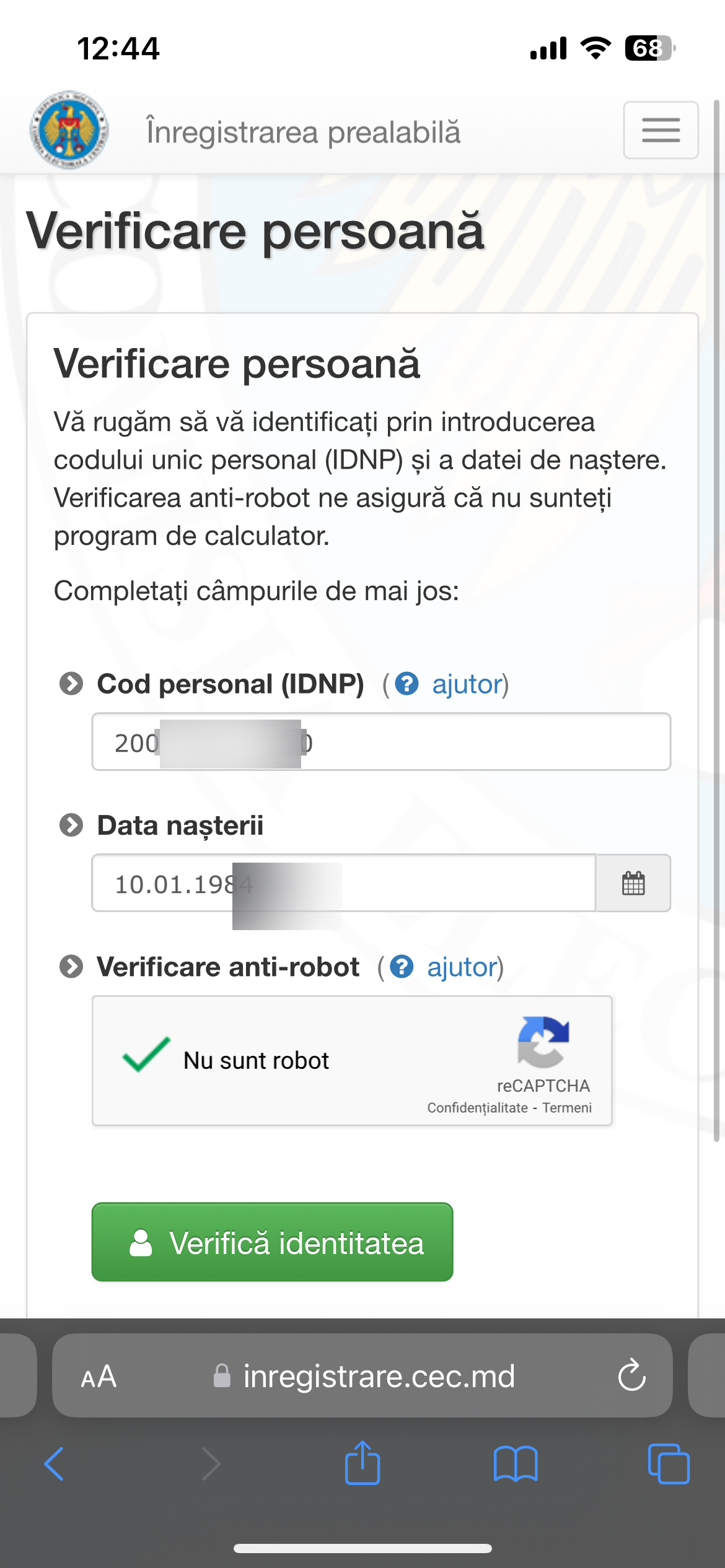Open Safari bookmarks book icon
This screenshot has width=725, height=1568.
(516, 1464)
